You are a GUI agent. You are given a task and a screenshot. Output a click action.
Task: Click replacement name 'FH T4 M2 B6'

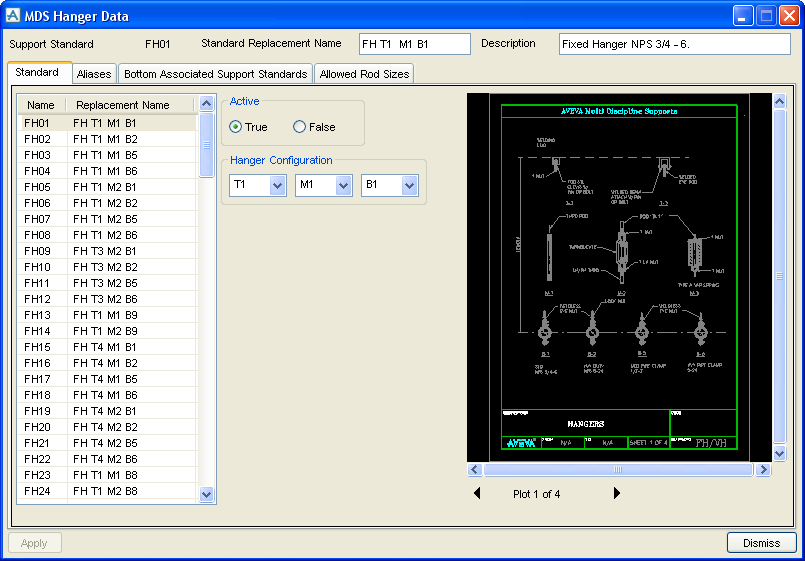105,459
